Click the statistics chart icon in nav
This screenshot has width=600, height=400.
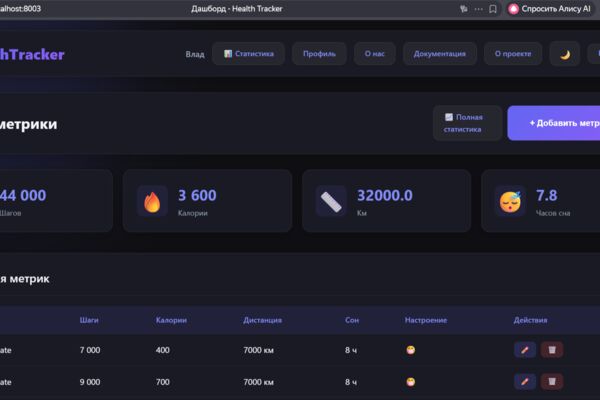[x=228, y=54]
